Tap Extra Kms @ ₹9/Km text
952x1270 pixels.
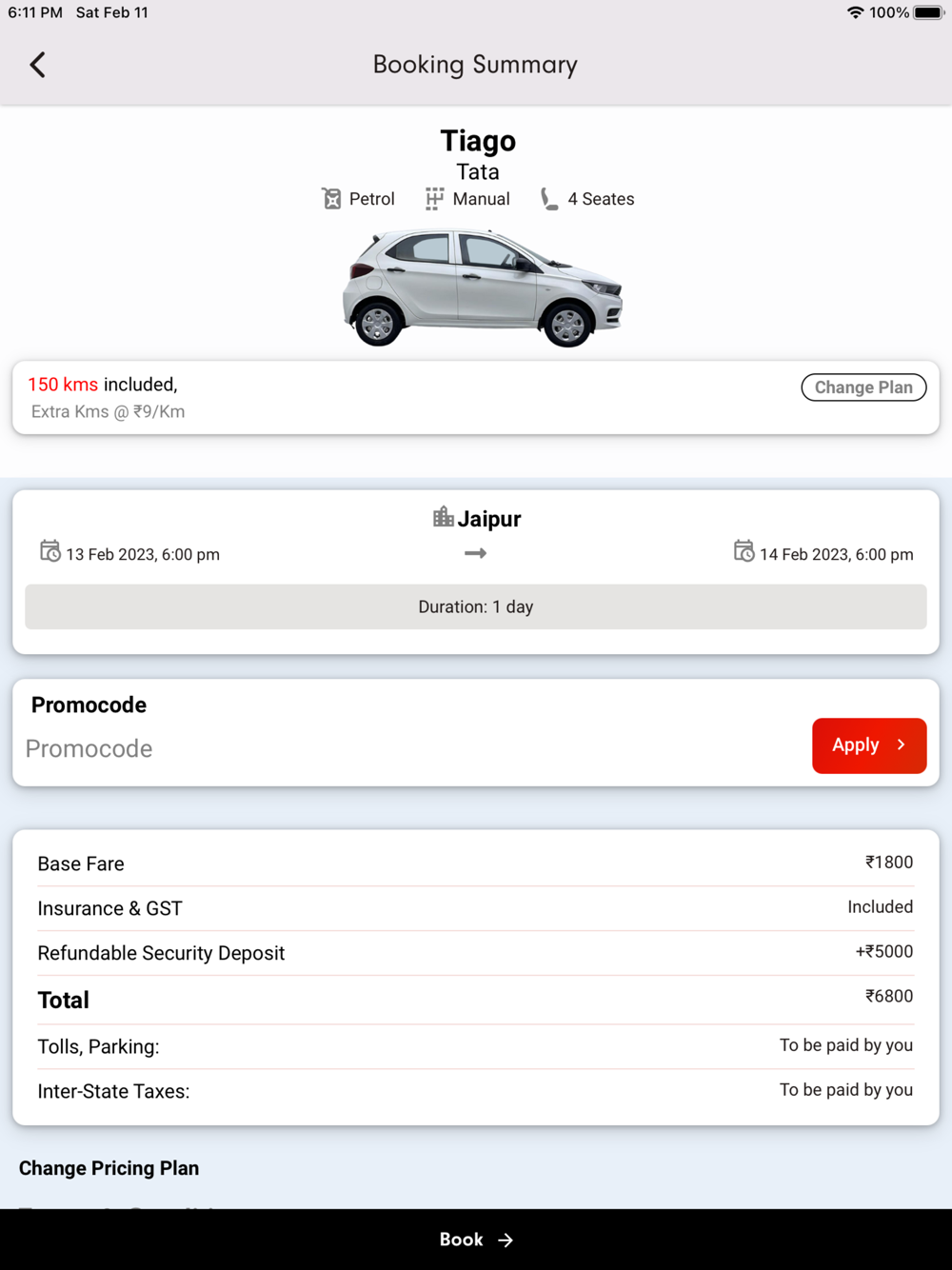(x=109, y=411)
